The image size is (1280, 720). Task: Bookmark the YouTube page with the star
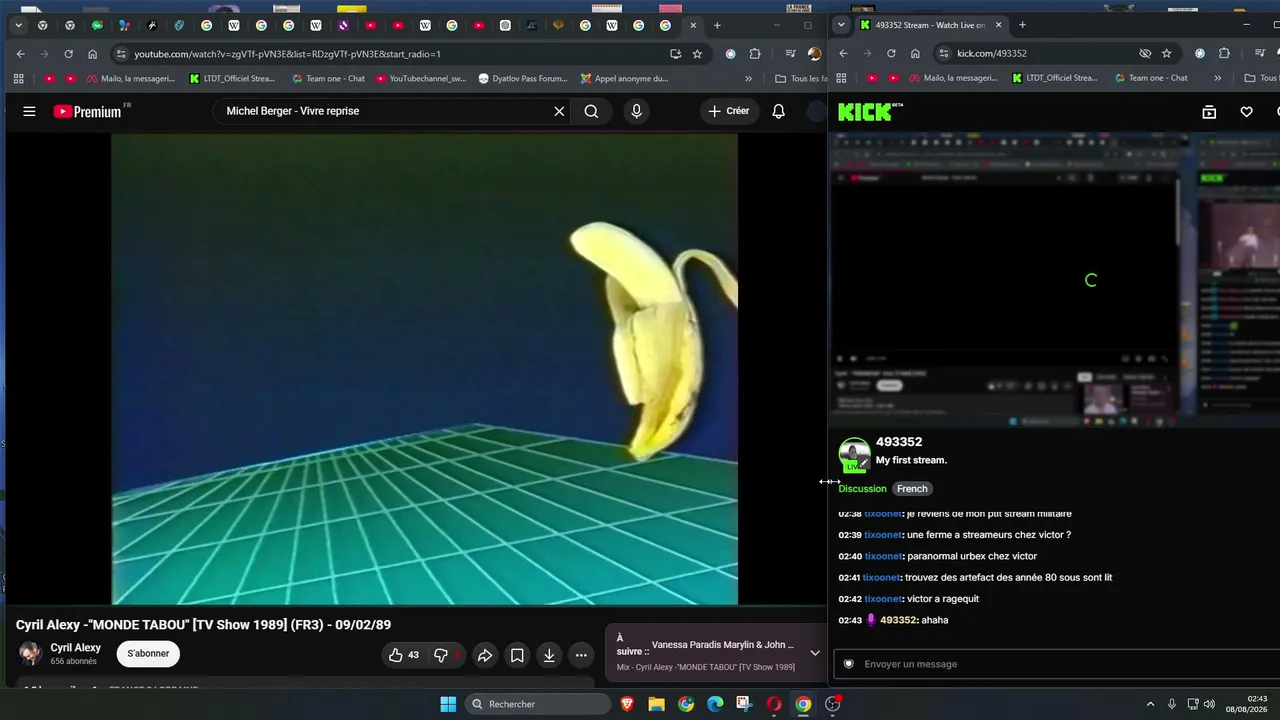pos(697,54)
